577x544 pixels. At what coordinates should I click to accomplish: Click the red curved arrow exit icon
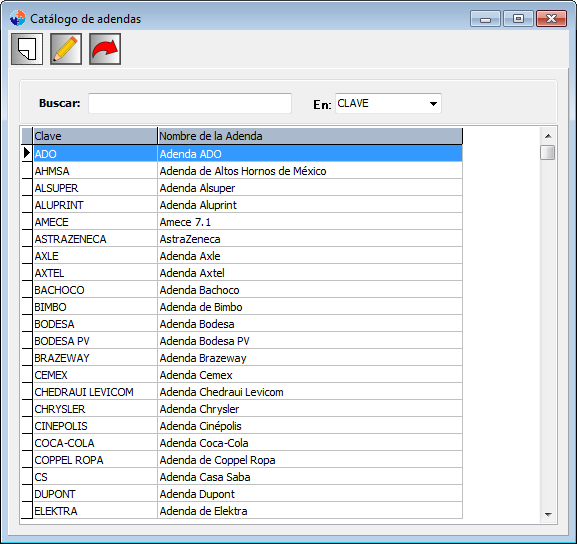[105, 49]
